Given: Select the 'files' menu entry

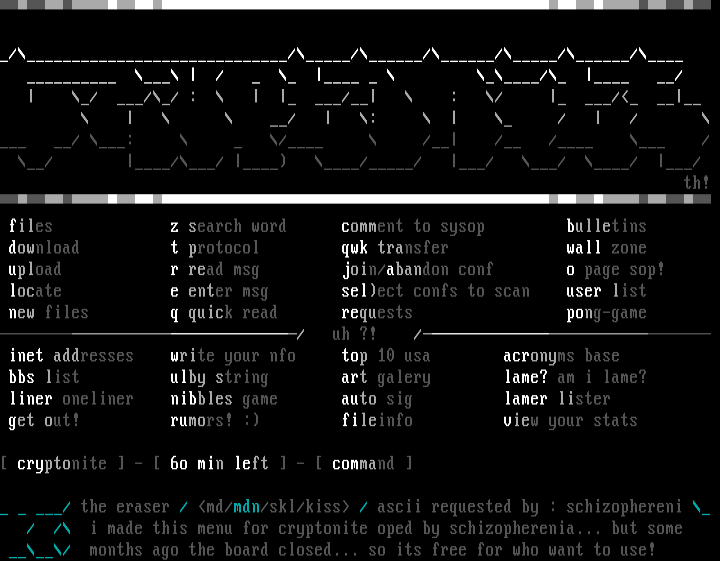Looking at the screenshot, I should click(x=31, y=226).
